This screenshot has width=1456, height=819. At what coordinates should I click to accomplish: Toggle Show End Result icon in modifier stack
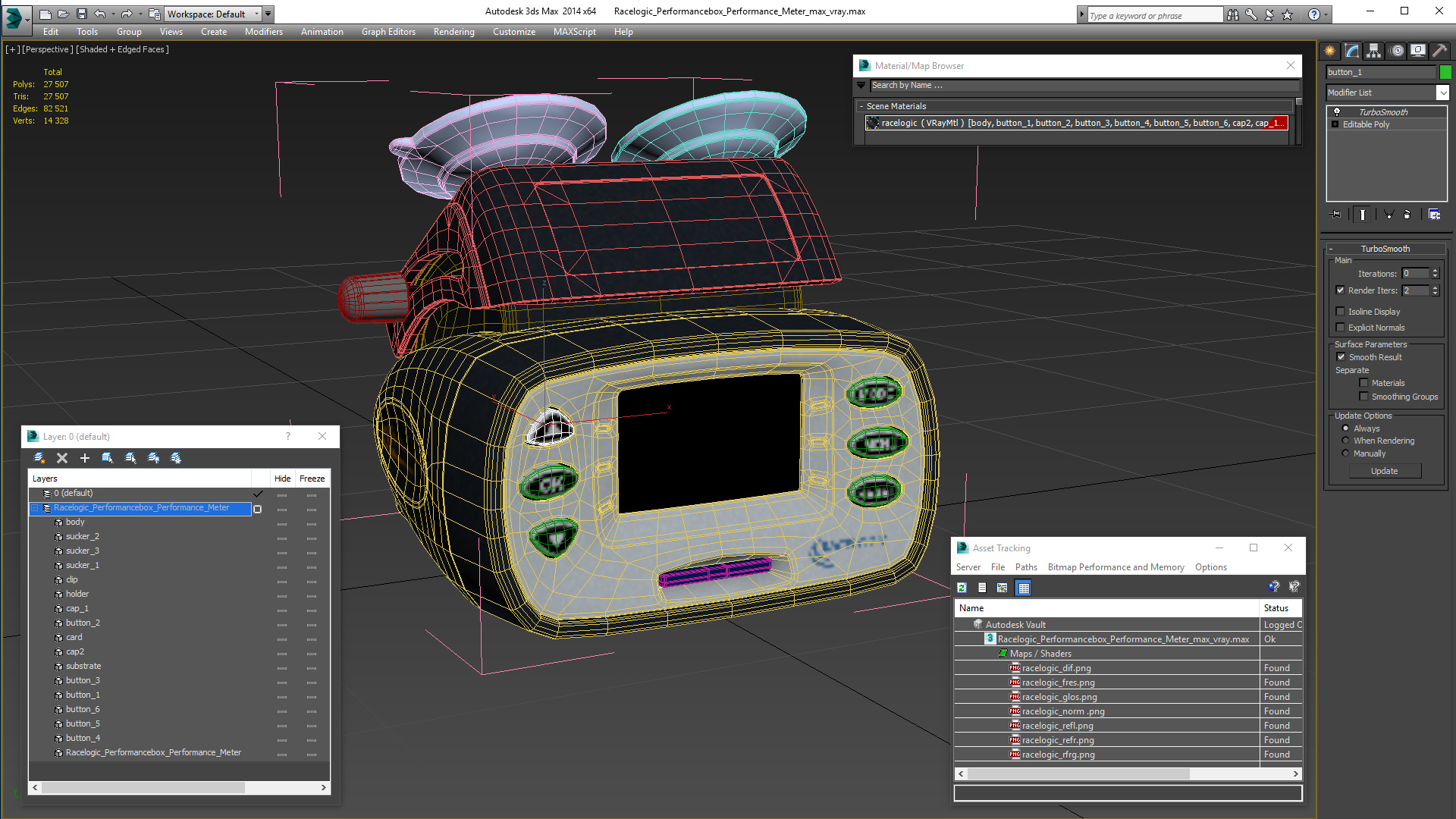[x=1363, y=215]
